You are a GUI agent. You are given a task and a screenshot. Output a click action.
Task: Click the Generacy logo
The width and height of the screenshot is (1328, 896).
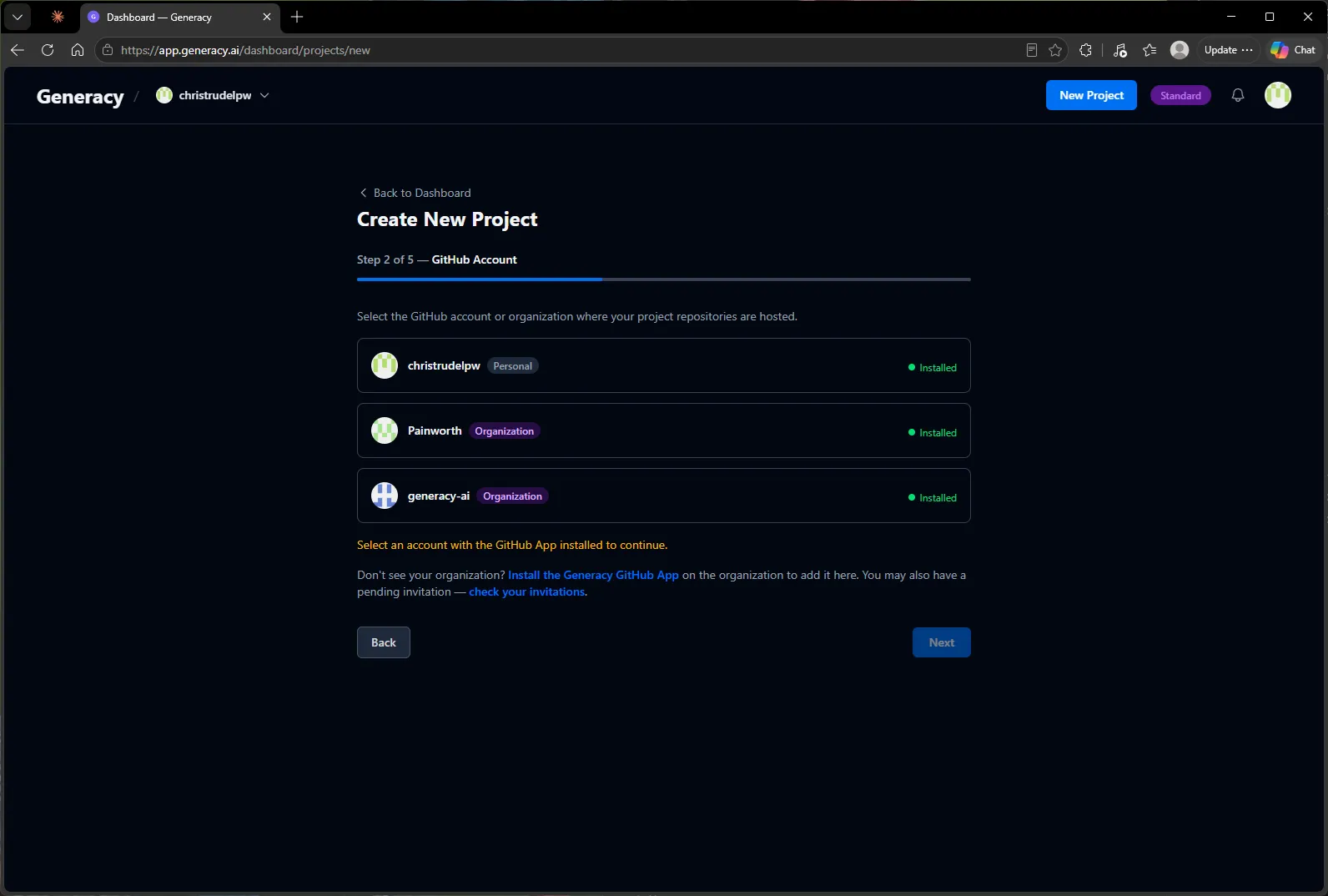pyautogui.click(x=80, y=97)
